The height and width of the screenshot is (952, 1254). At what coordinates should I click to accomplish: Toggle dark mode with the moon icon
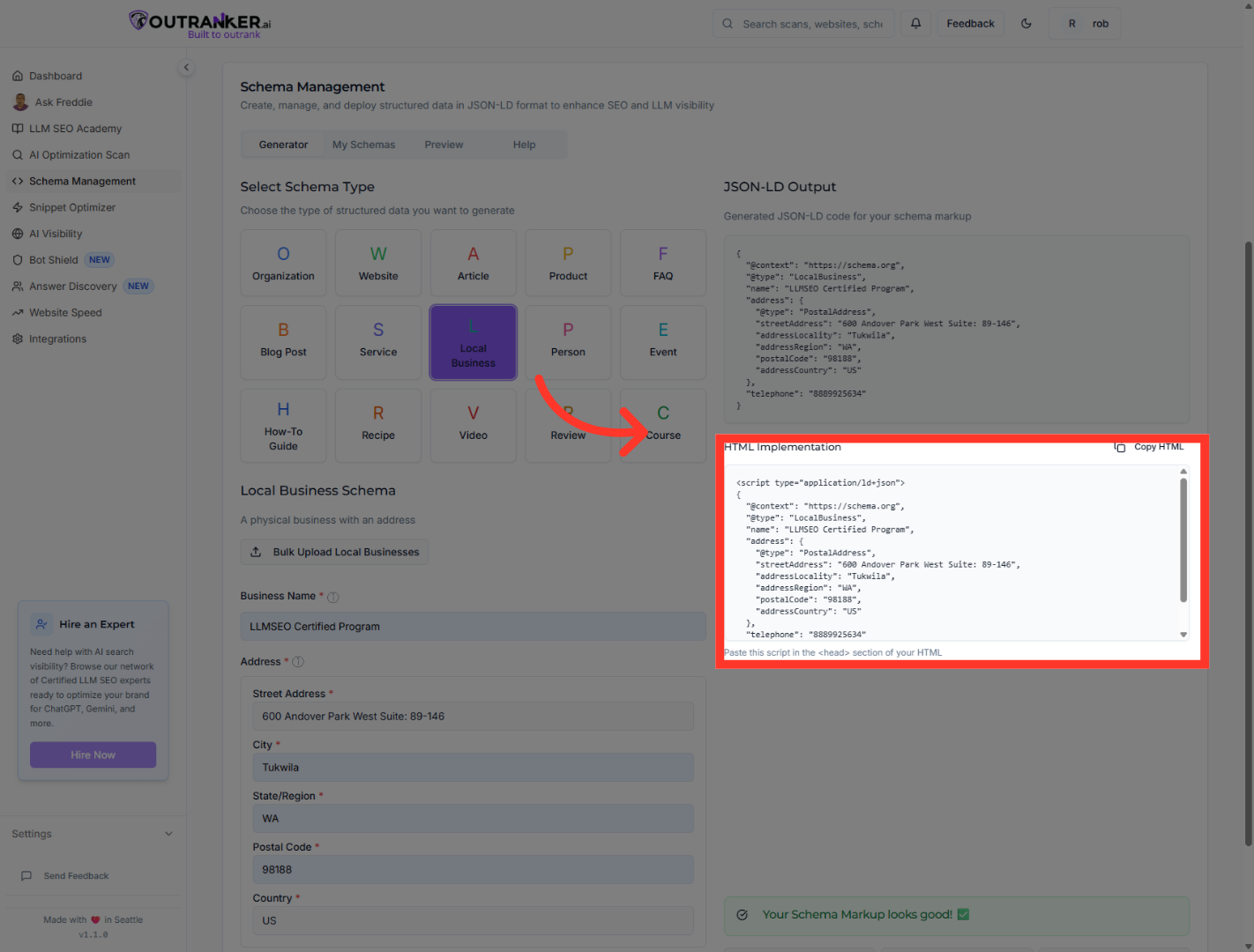pos(1026,23)
